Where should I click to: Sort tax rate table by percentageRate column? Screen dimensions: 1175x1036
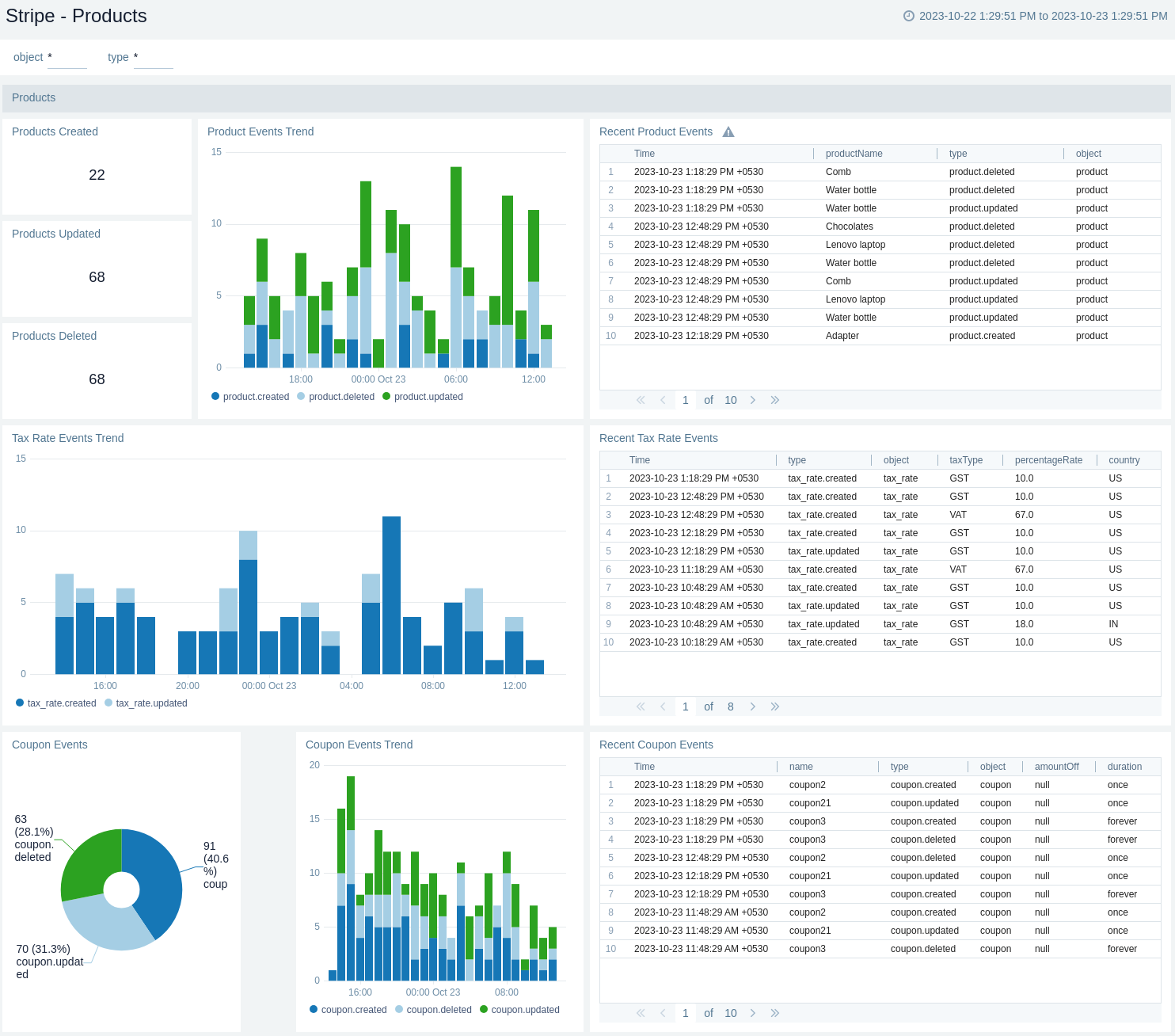click(x=1048, y=460)
